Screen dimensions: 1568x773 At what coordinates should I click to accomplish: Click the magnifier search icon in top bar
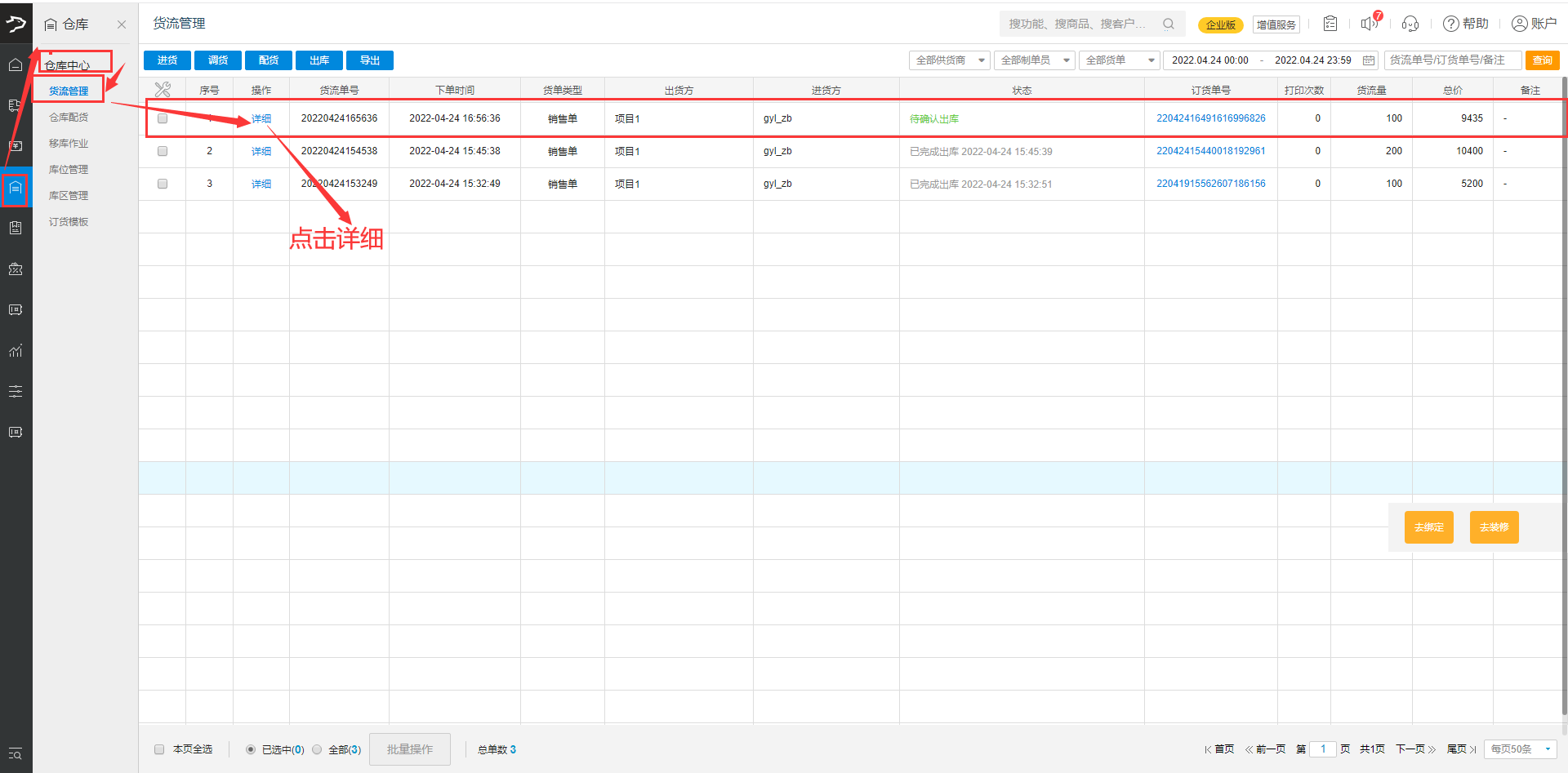pos(1169,24)
